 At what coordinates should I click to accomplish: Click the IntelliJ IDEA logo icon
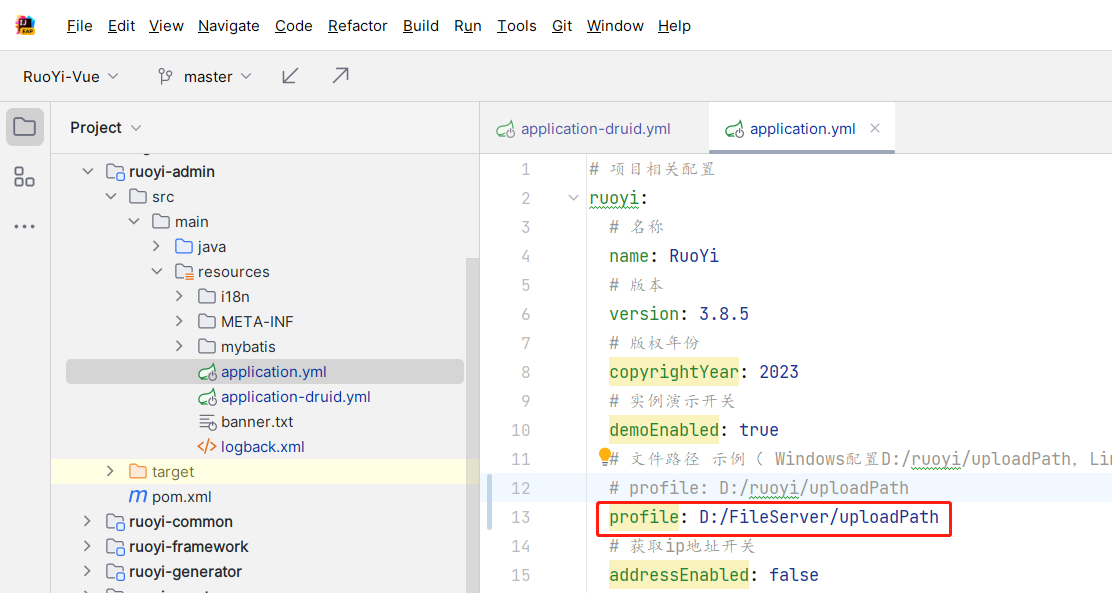coord(26,25)
